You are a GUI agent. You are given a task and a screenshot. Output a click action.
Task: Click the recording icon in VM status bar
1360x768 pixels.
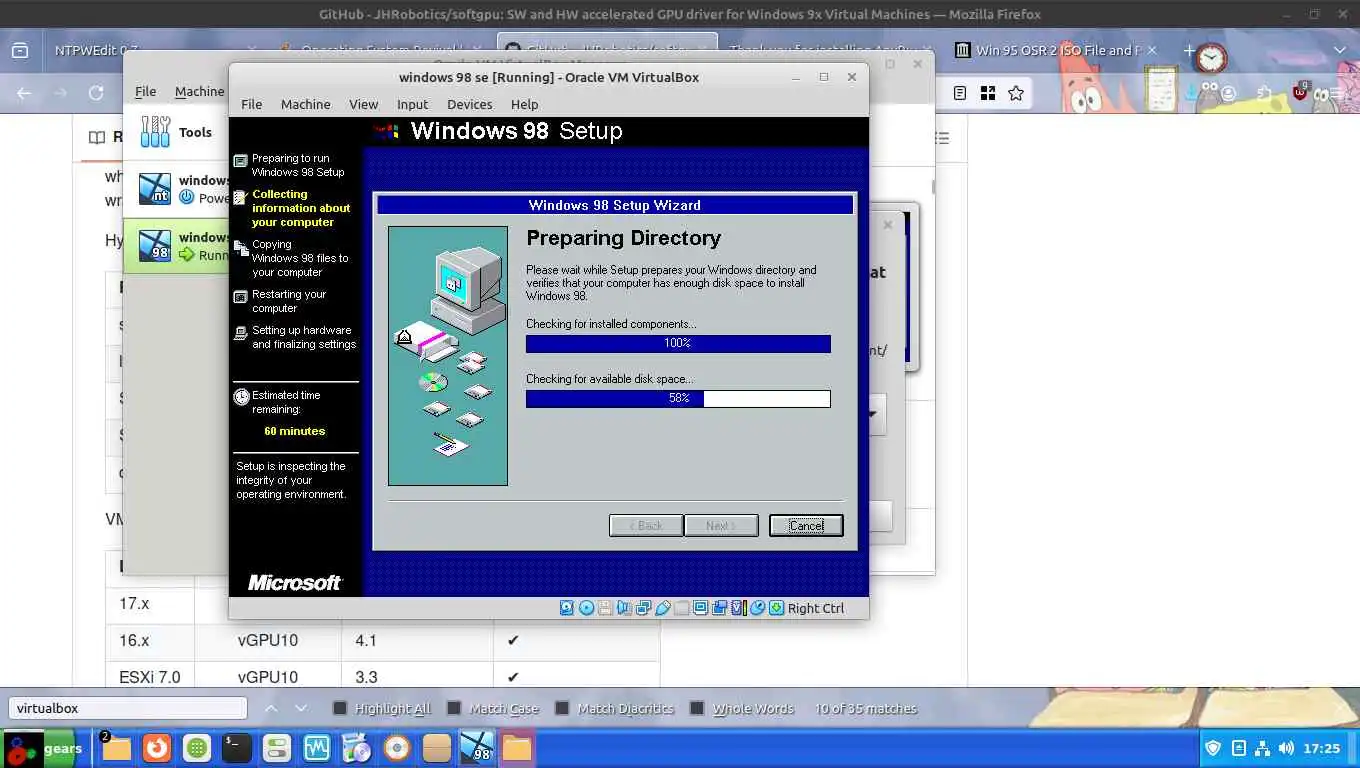tap(719, 608)
